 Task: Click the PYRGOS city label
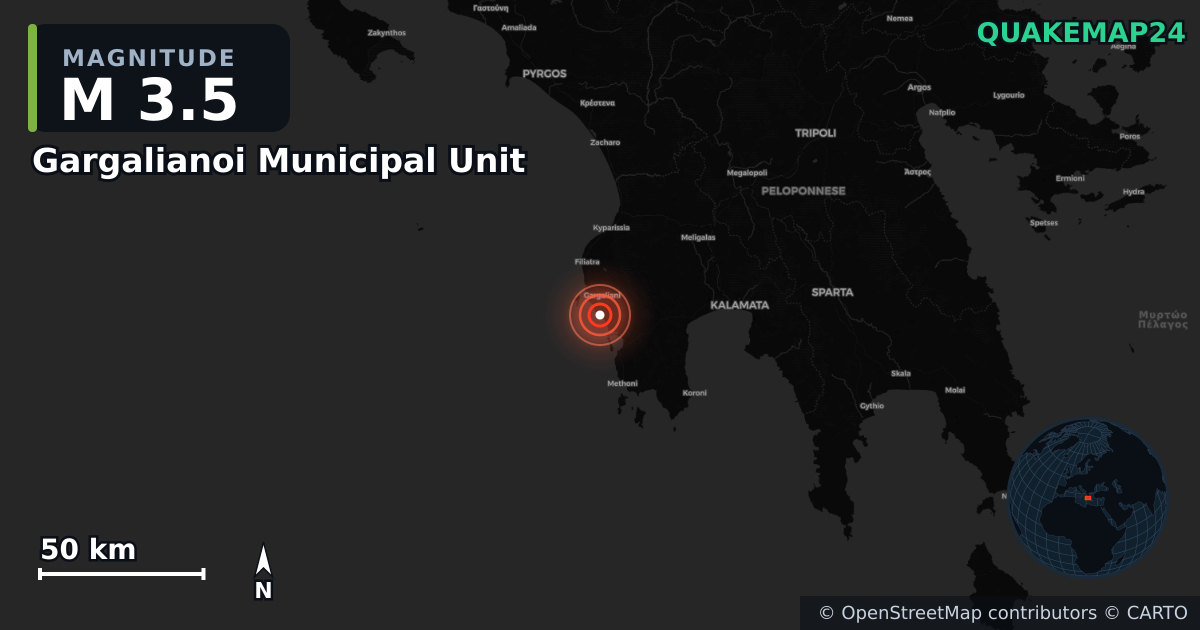[544, 73]
